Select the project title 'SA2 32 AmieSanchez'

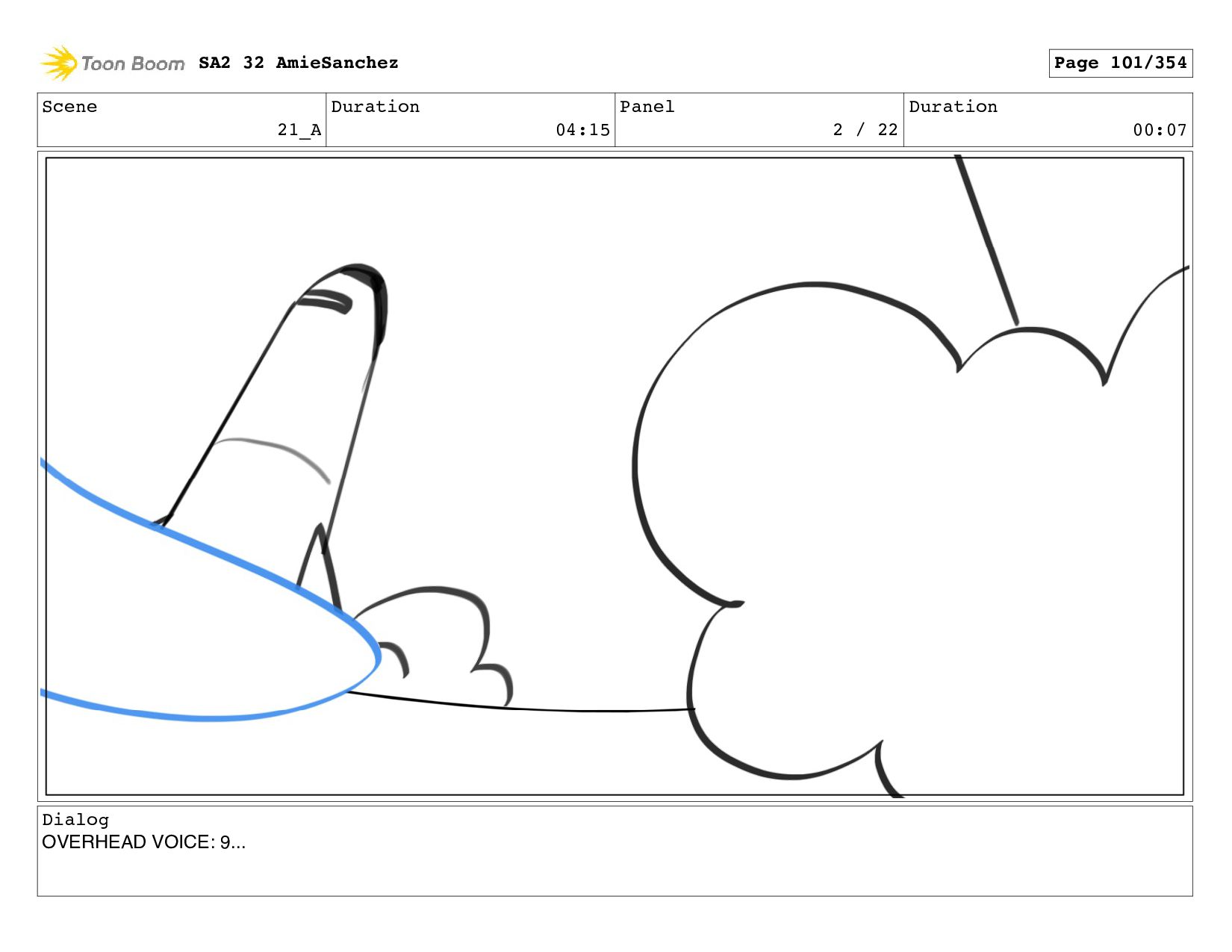point(298,63)
